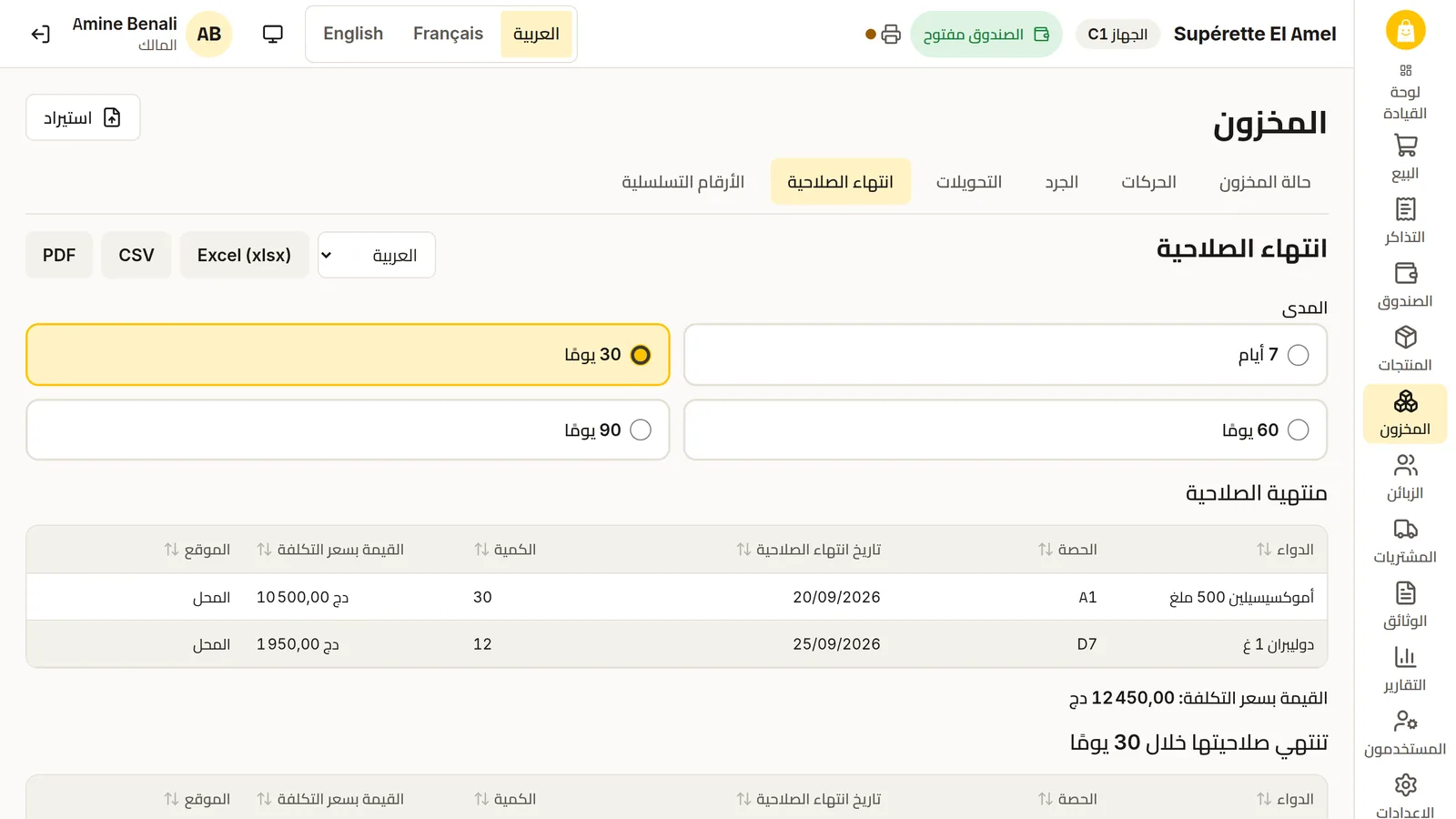Image resolution: width=1456 pixels, height=819 pixels.
Task: Switch to the التحويلات tab
Action: 969,182
